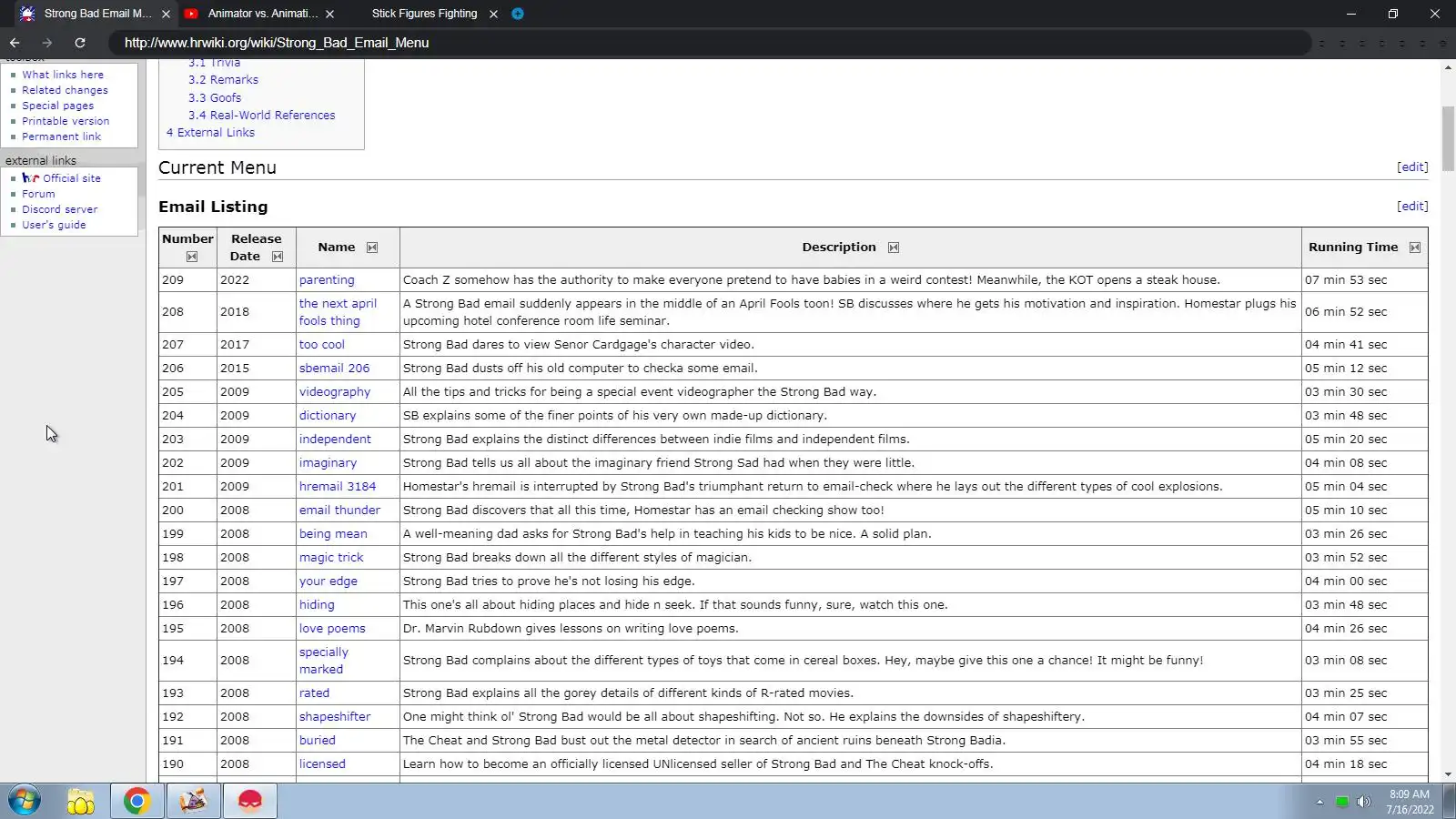Open the 'email thunder' email page
This screenshot has height=819, width=1456.
(x=339, y=511)
